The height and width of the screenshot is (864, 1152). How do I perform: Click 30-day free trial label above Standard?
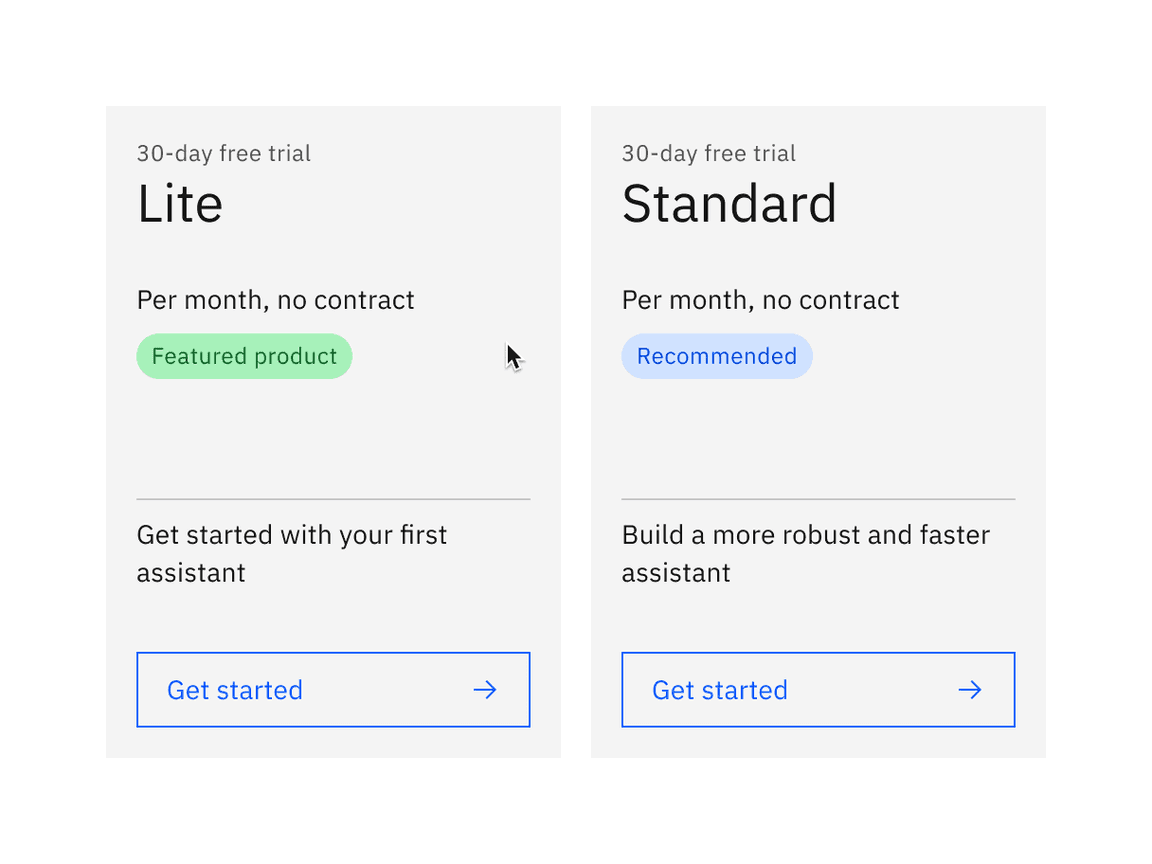pyautogui.click(x=709, y=153)
